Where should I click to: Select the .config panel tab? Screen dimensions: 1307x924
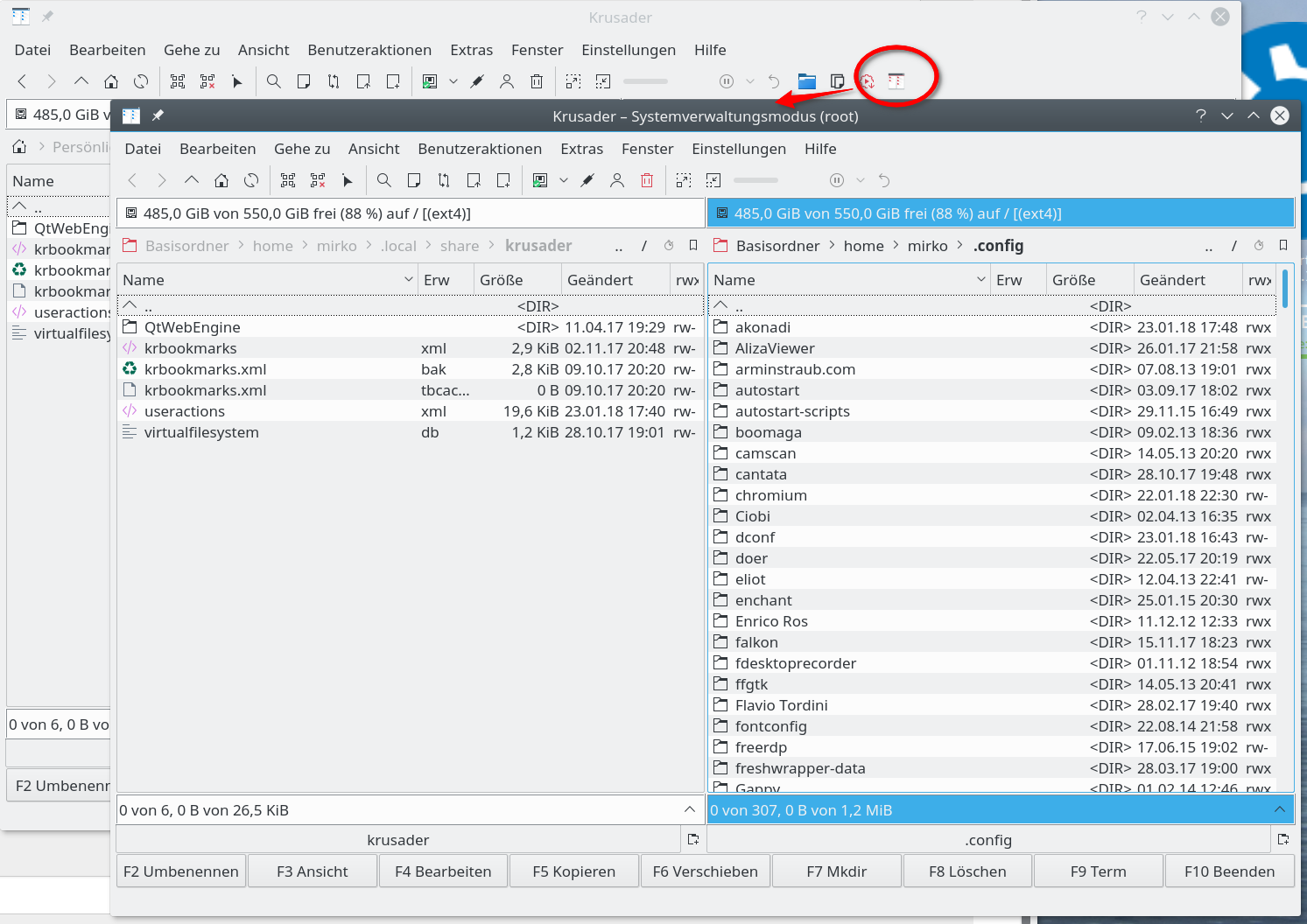988,840
